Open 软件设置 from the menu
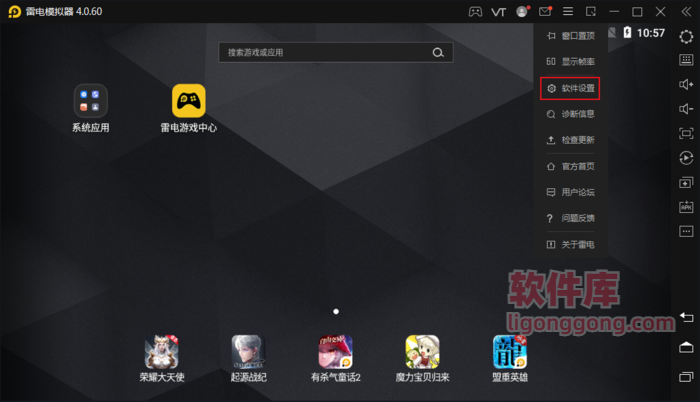The width and height of the screenshot is (700, 402). tap(570, 88)
